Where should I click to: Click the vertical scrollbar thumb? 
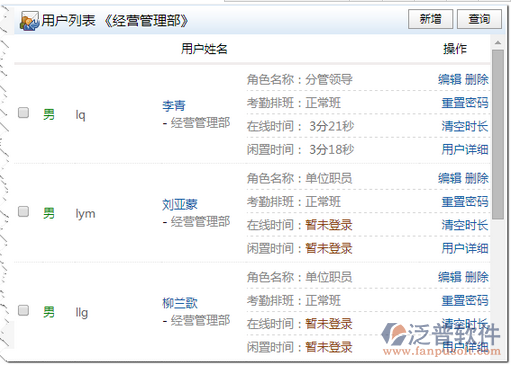click(498, 134)
